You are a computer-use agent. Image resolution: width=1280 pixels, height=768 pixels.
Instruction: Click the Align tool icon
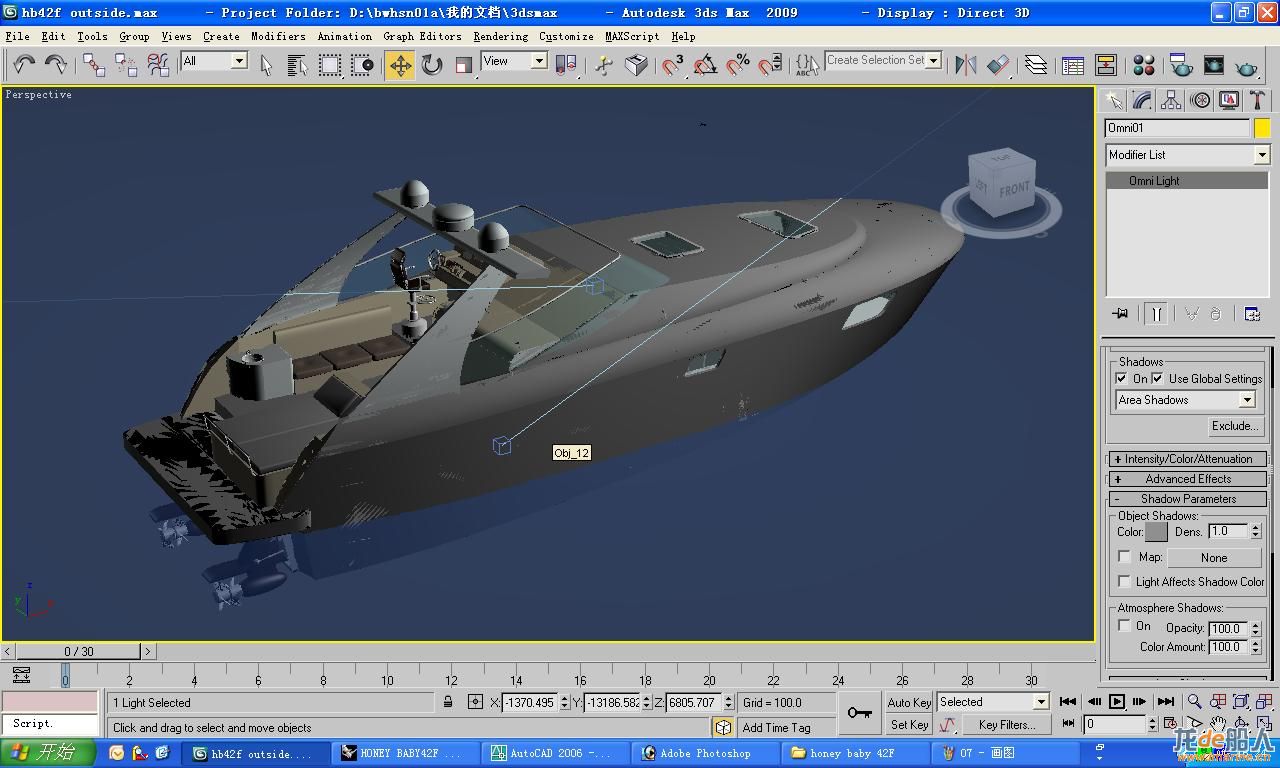tap(998, 65)
